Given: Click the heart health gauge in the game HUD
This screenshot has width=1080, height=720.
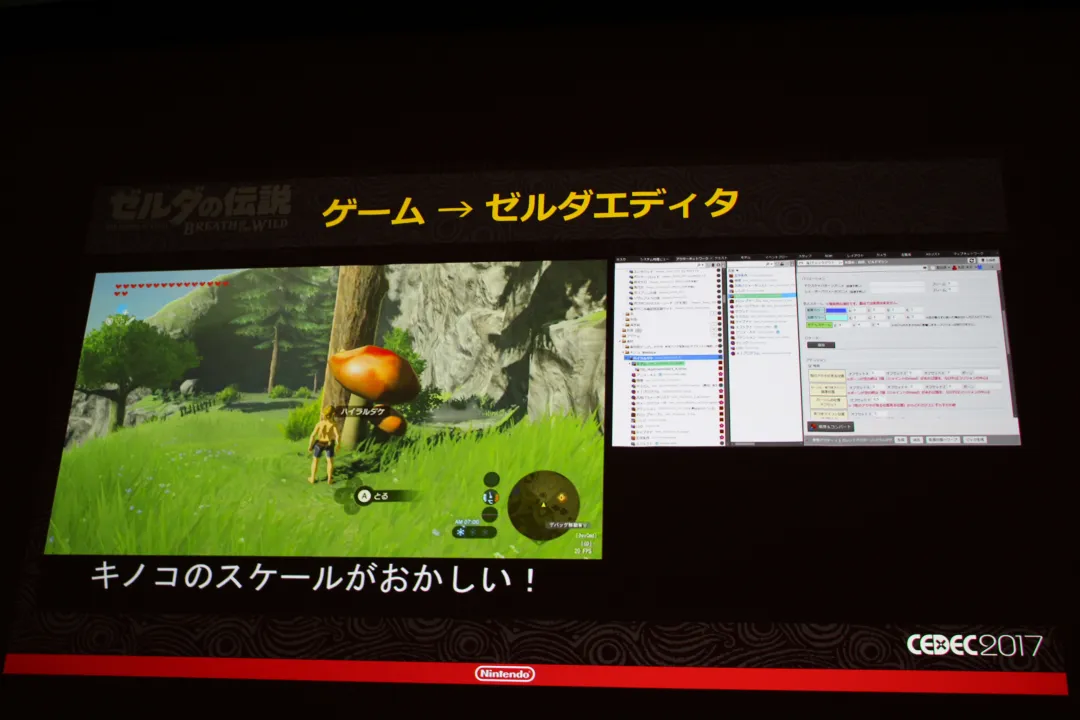Looking at the screenshot, I should click(x=171, y=289).
